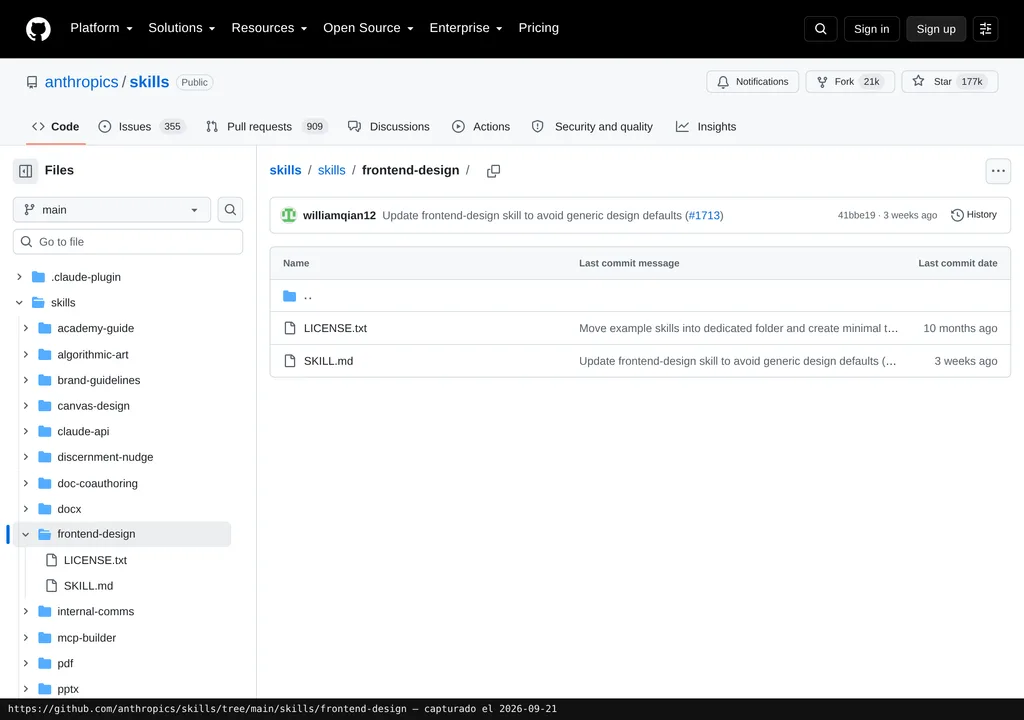Click the academy-guide folder icon
The width and height of the screenshot is (1024, 720).
coord(44,328)
